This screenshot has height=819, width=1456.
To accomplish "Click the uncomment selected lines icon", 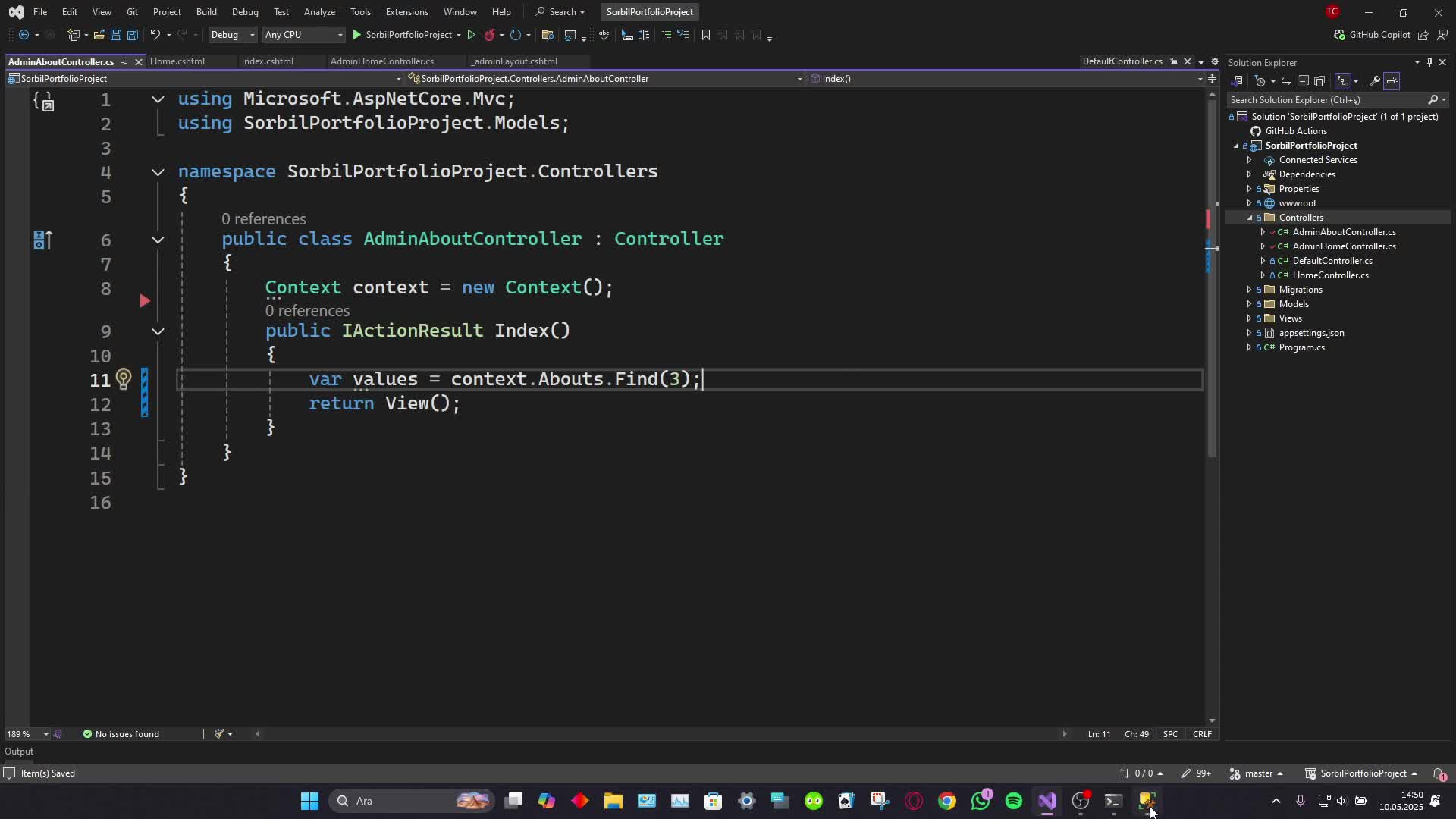I will 683,35.
